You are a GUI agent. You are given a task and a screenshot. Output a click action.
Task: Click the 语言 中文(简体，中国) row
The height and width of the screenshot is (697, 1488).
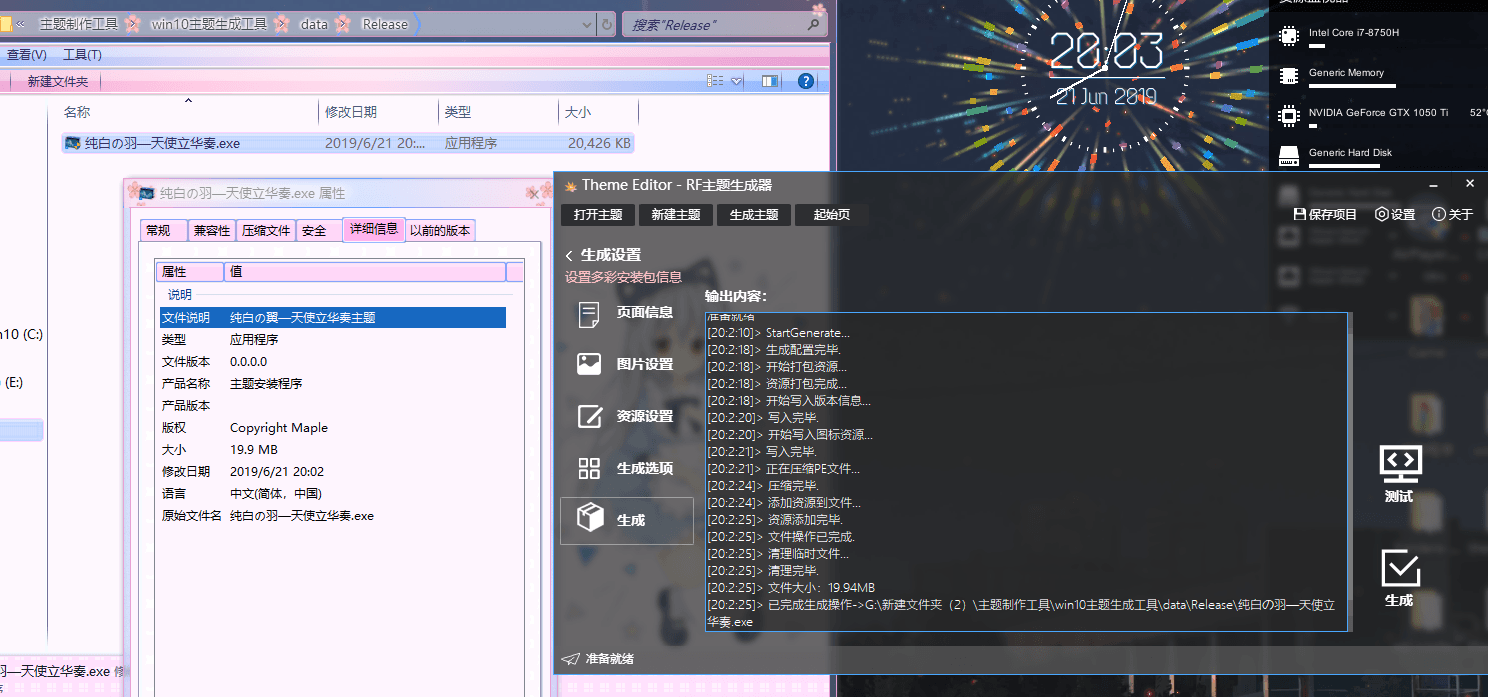(x=333, y=494)
